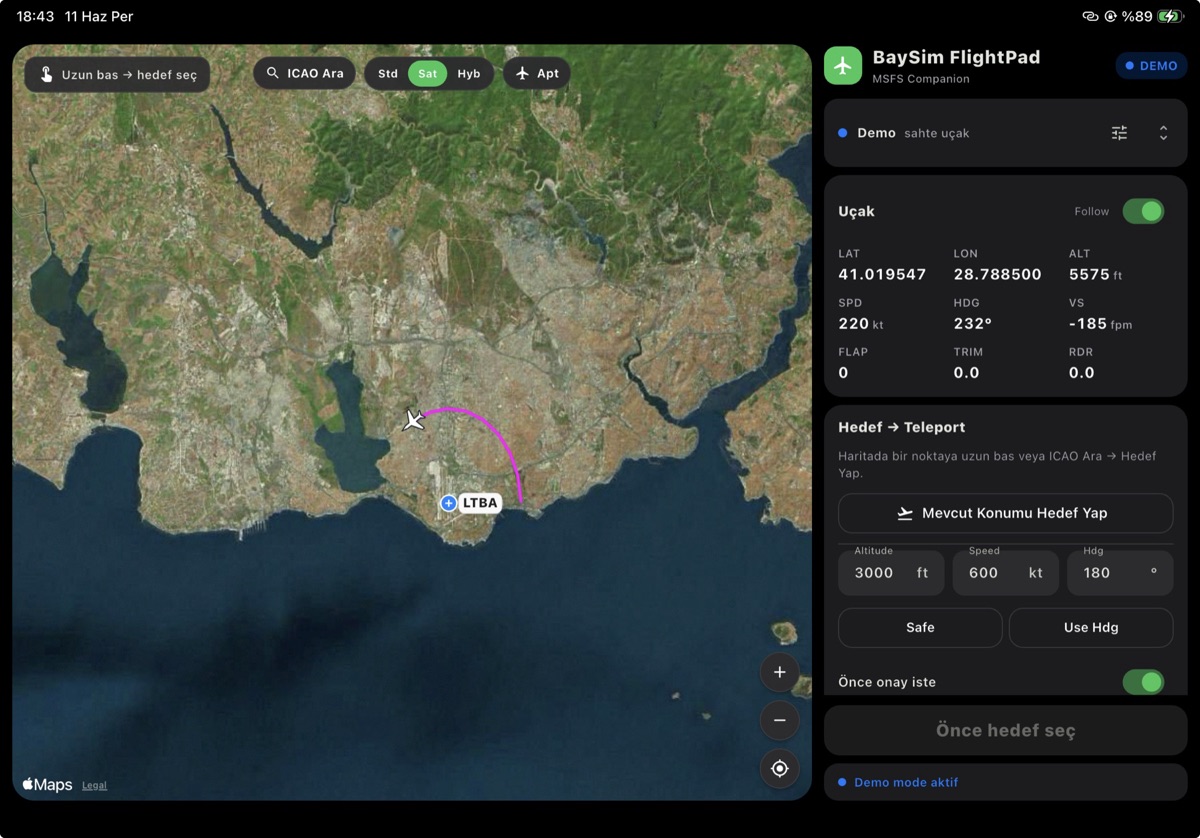Select the SPD value 220 kt
The image size is (1200, 838).
861,323
